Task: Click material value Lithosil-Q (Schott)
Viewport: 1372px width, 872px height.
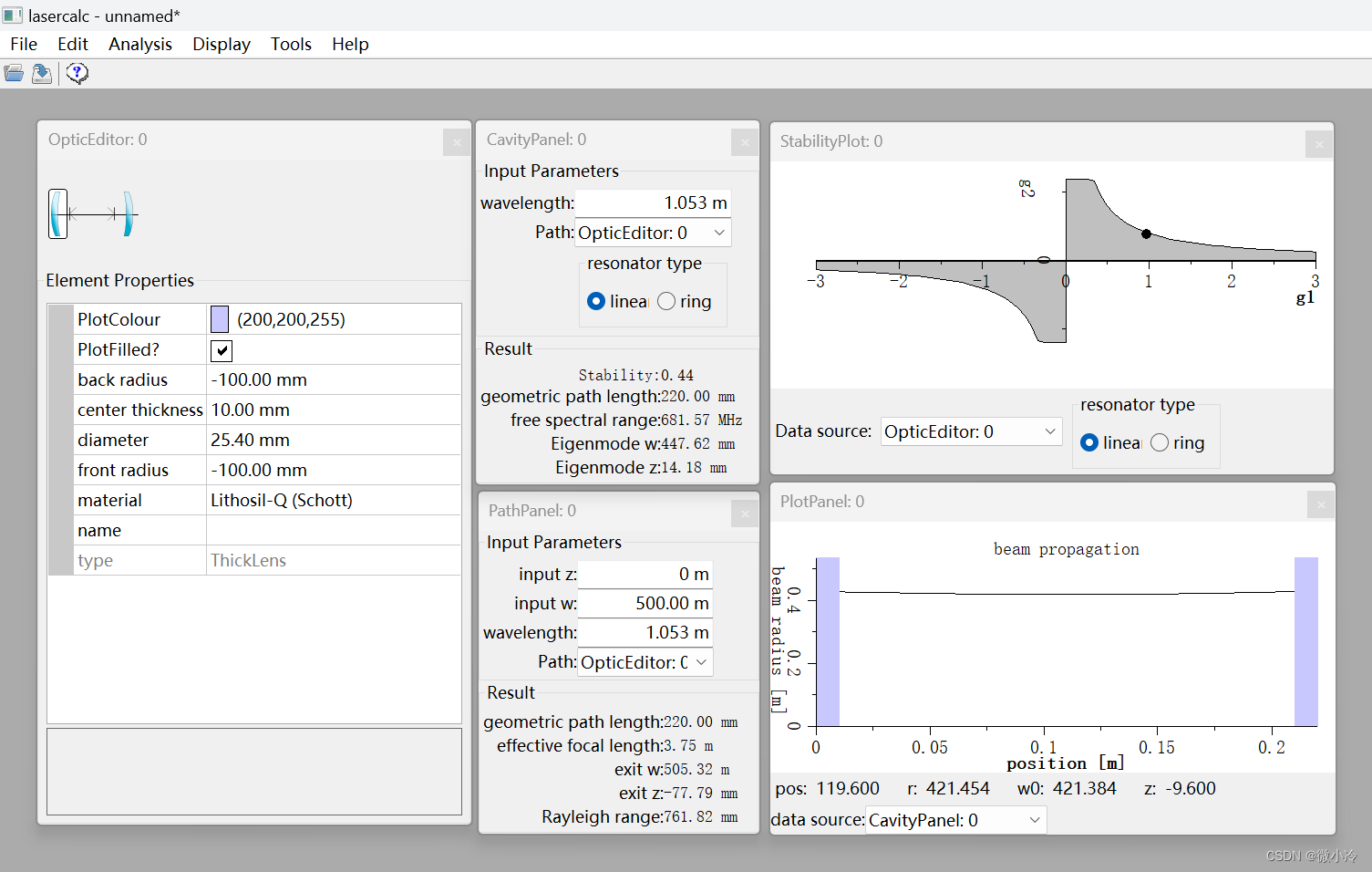Action: 334,500
